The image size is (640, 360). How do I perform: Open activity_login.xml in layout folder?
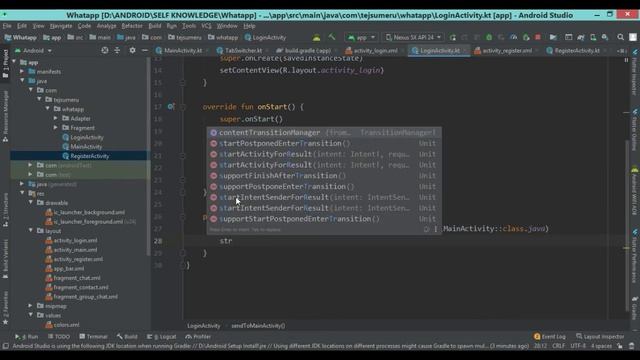(x=75, y=240)
